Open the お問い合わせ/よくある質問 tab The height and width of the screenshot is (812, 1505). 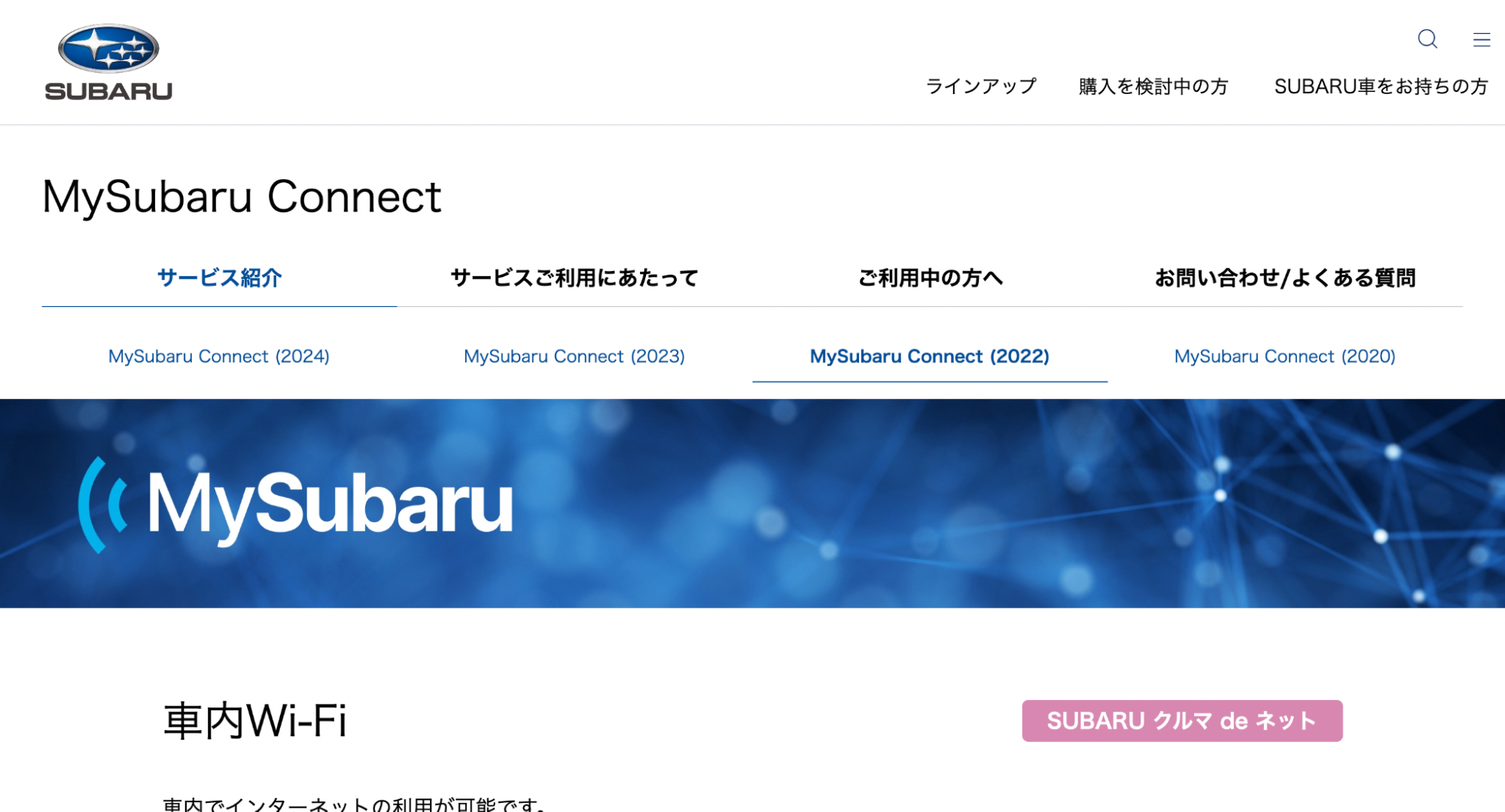pyautogui.click(x=1286, y=278)
